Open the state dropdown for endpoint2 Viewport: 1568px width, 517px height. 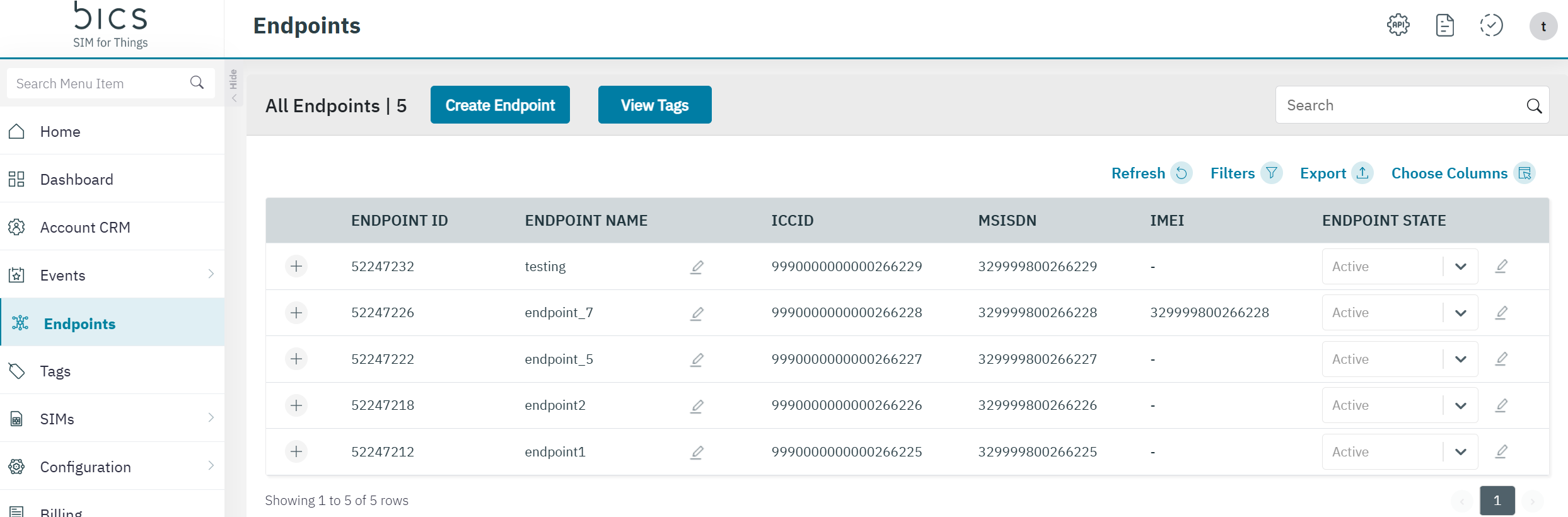click(x=1460, y=405)
